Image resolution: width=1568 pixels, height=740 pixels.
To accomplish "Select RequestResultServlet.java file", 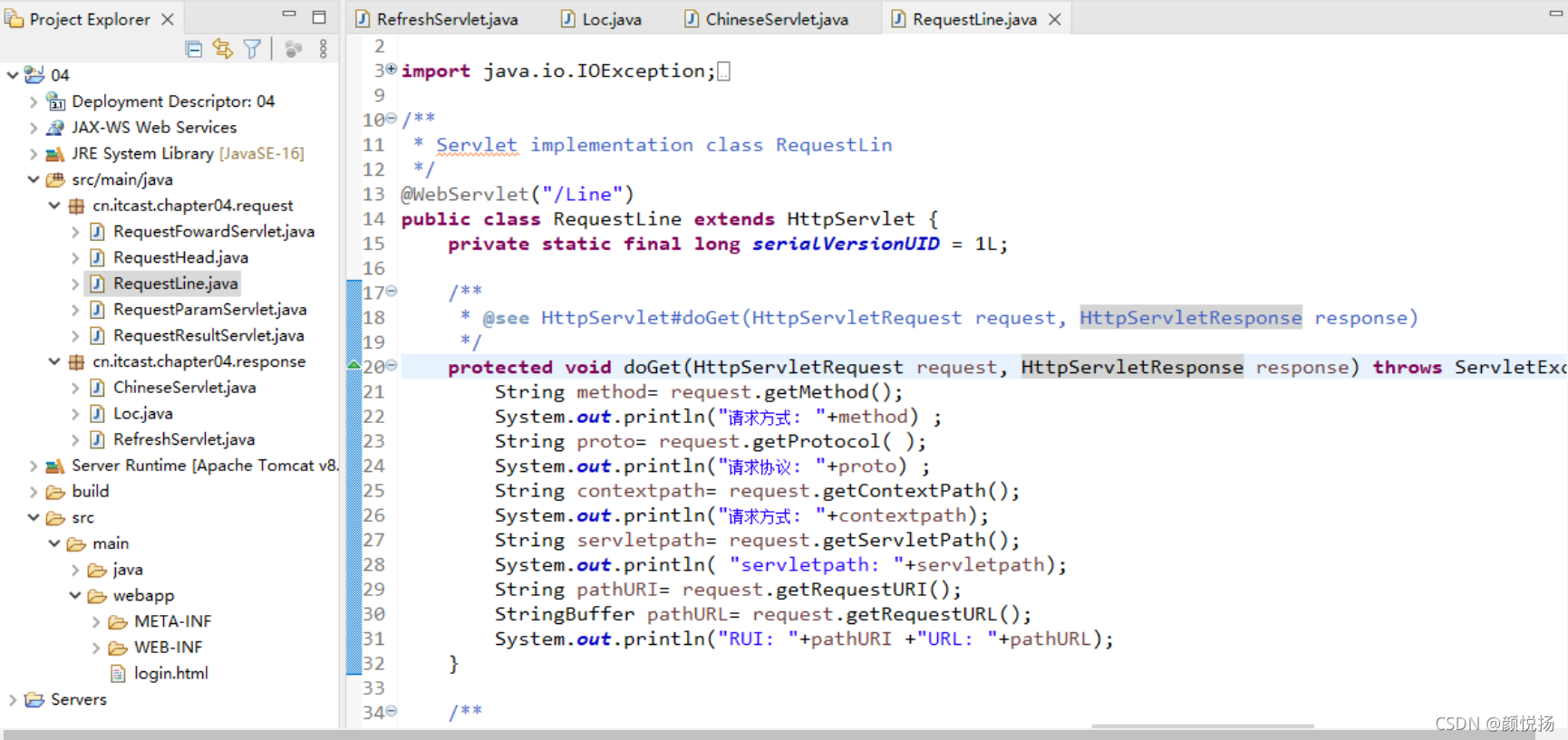I will [x=208, y=336].
